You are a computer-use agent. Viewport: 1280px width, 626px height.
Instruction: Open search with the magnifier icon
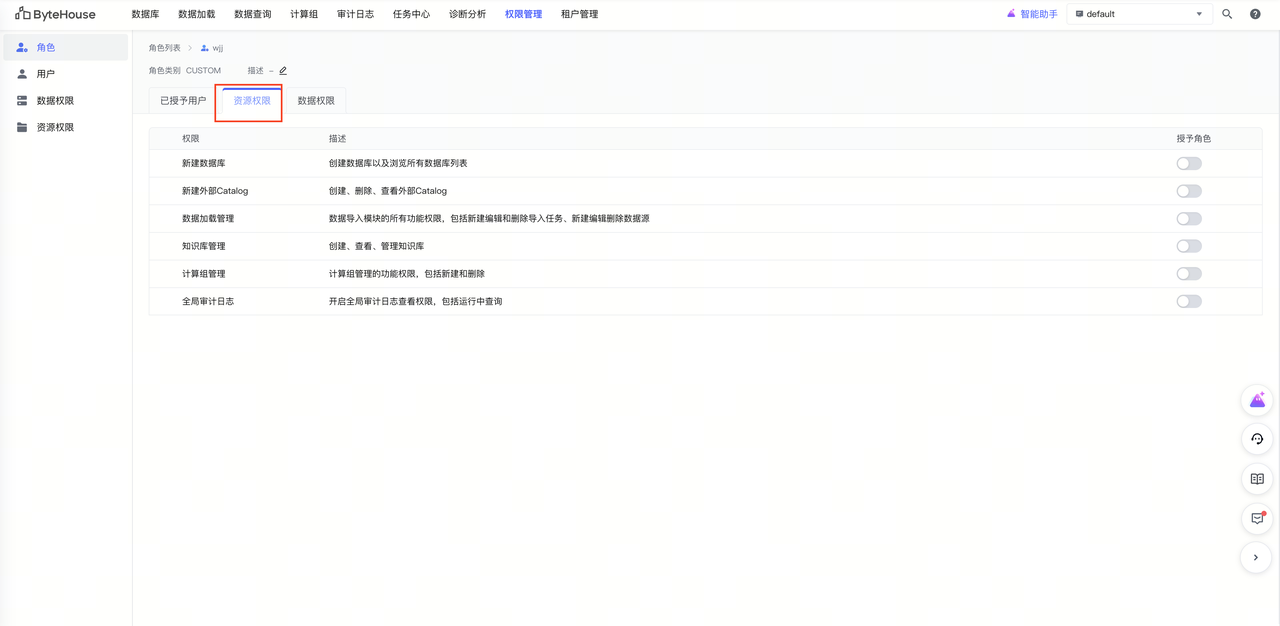pyautogui.click(x=1227, y=14)
